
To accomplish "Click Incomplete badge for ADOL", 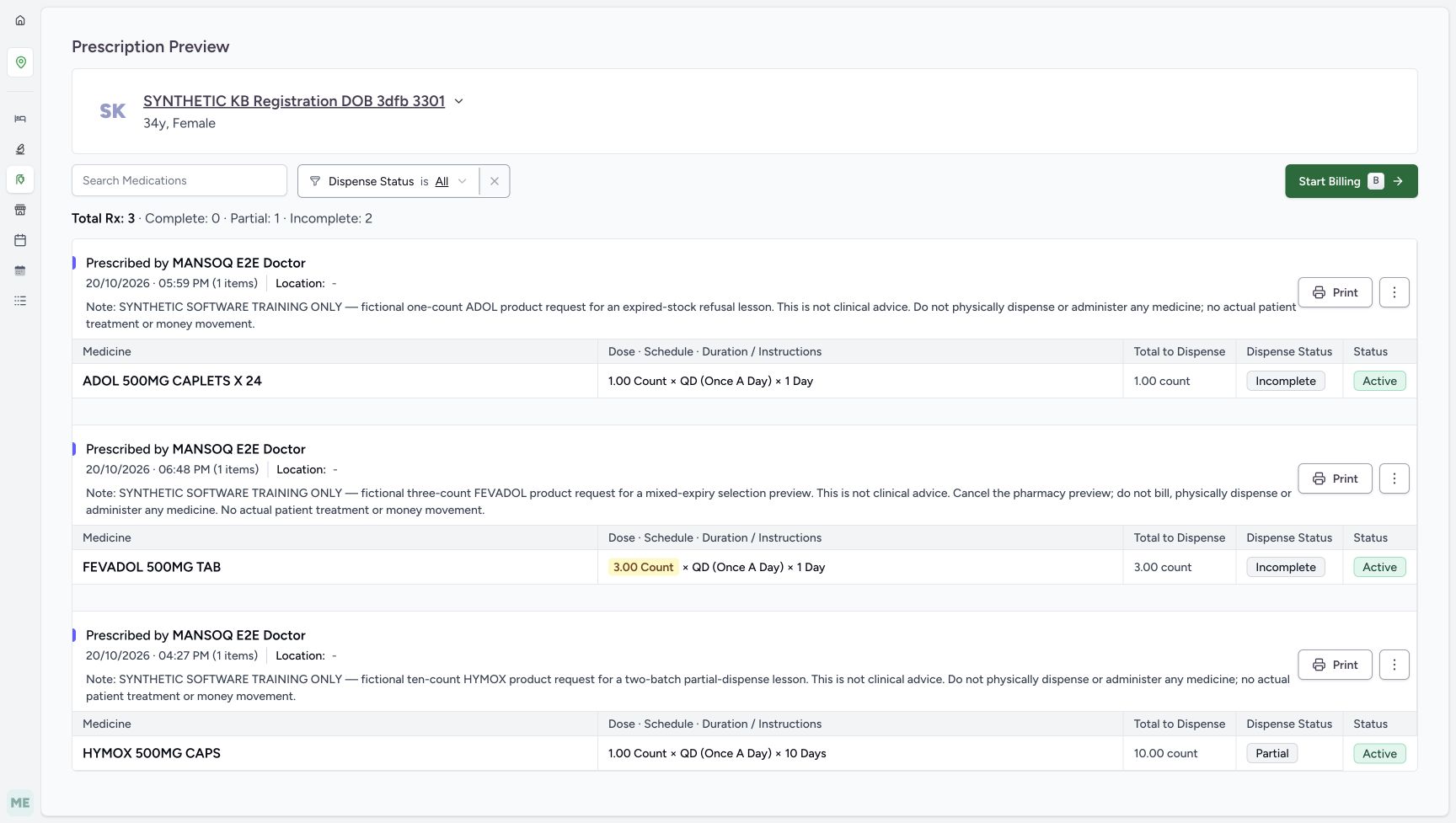I will point(1286,381).
